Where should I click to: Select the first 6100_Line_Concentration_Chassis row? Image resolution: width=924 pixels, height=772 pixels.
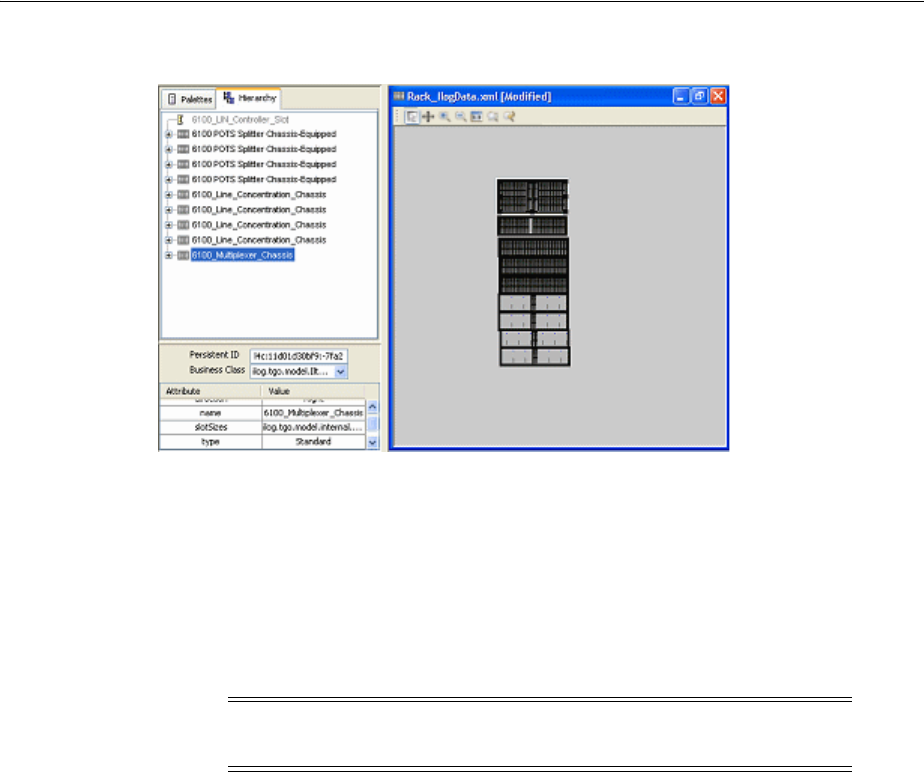tap(259, 194)
